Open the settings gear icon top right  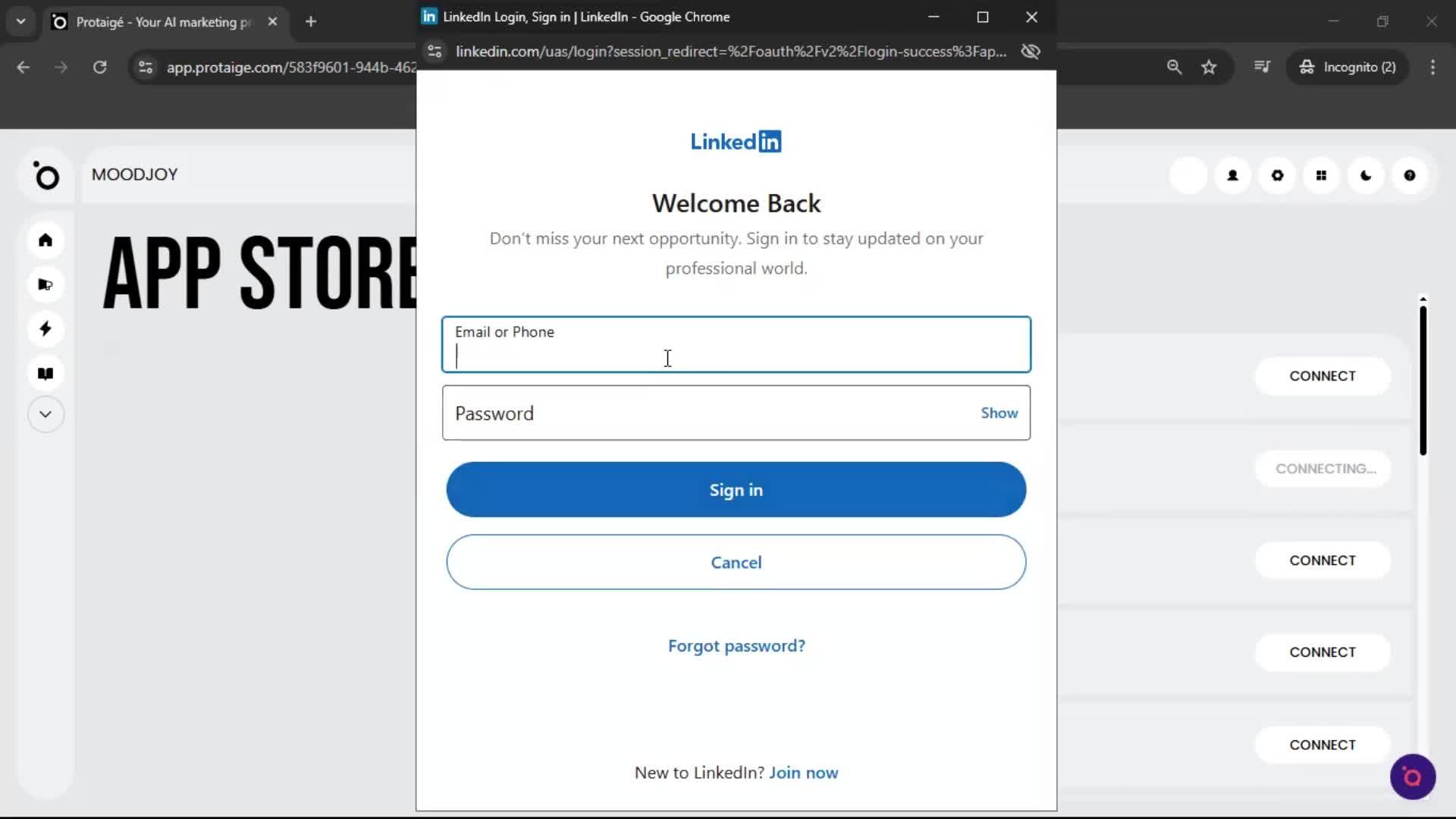pos(1277,175)
